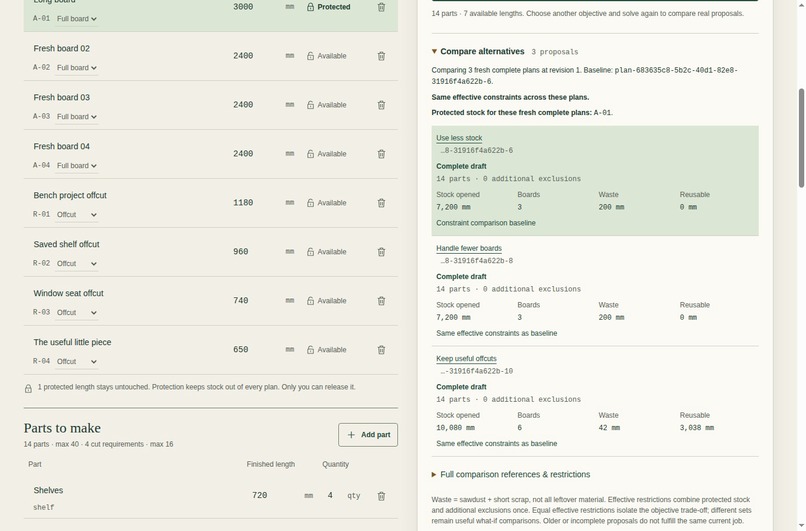The image size is (806, 531).
Task: Delete Fresh board 02 with trash icon
Action: (x=381, y=56)
